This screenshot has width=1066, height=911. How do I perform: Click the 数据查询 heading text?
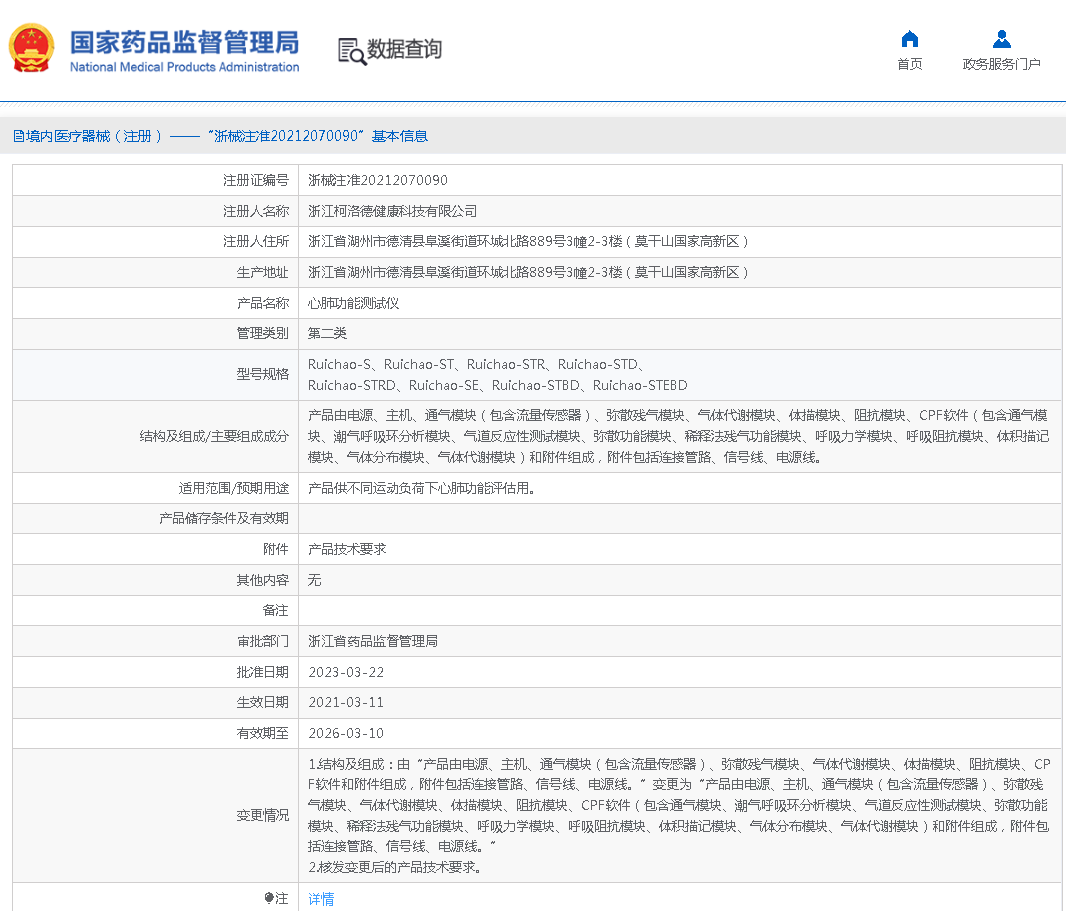point(404,49)
